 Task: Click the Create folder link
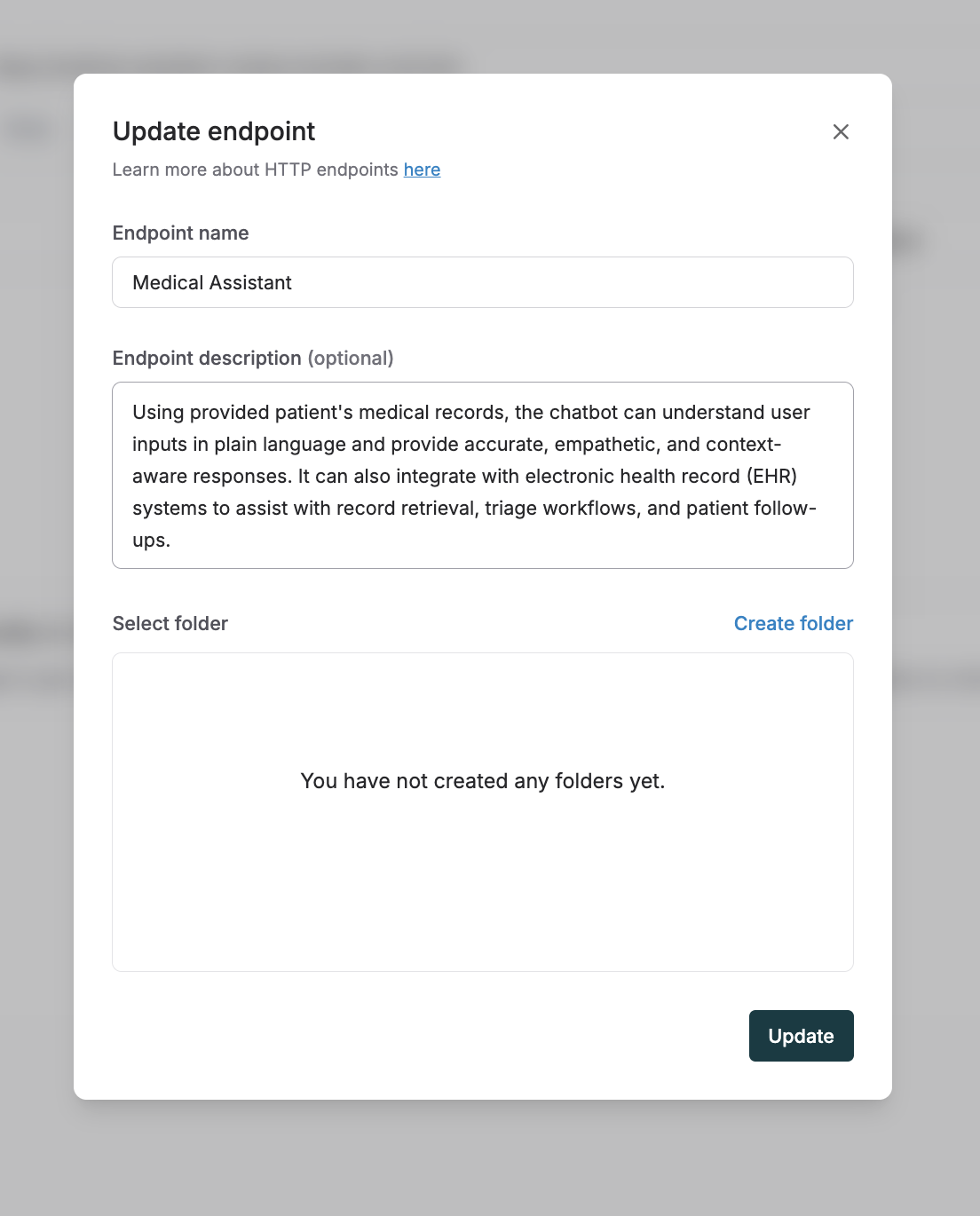793,623
